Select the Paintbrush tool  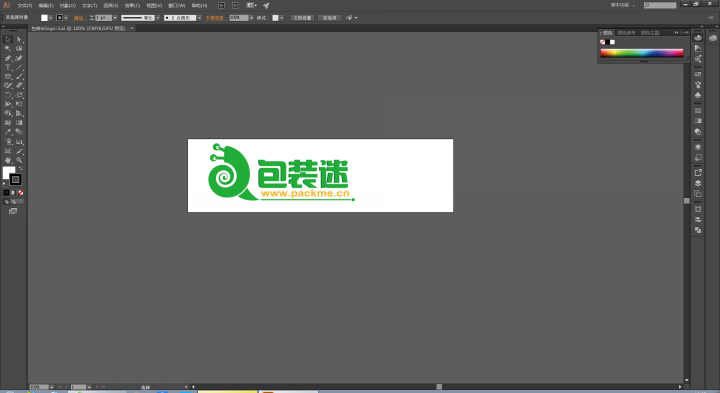(19, 77)
